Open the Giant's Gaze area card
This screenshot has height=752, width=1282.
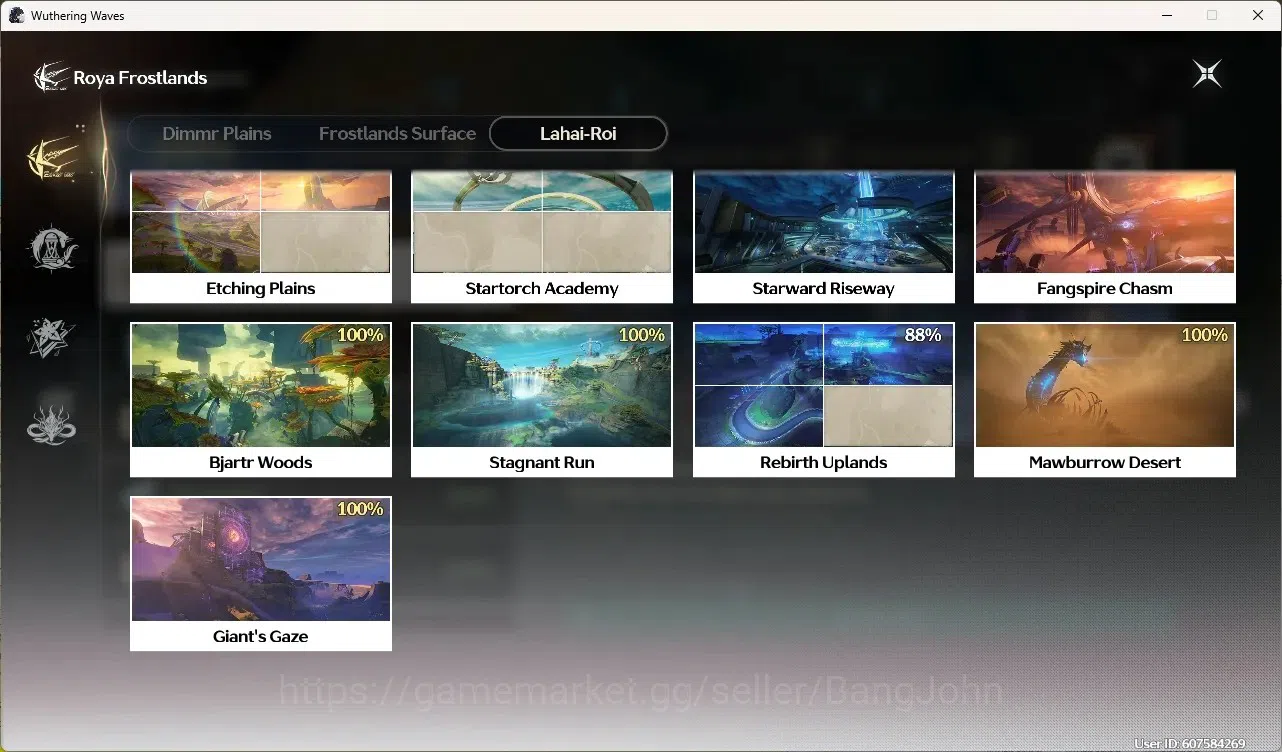tap(261, 573)
